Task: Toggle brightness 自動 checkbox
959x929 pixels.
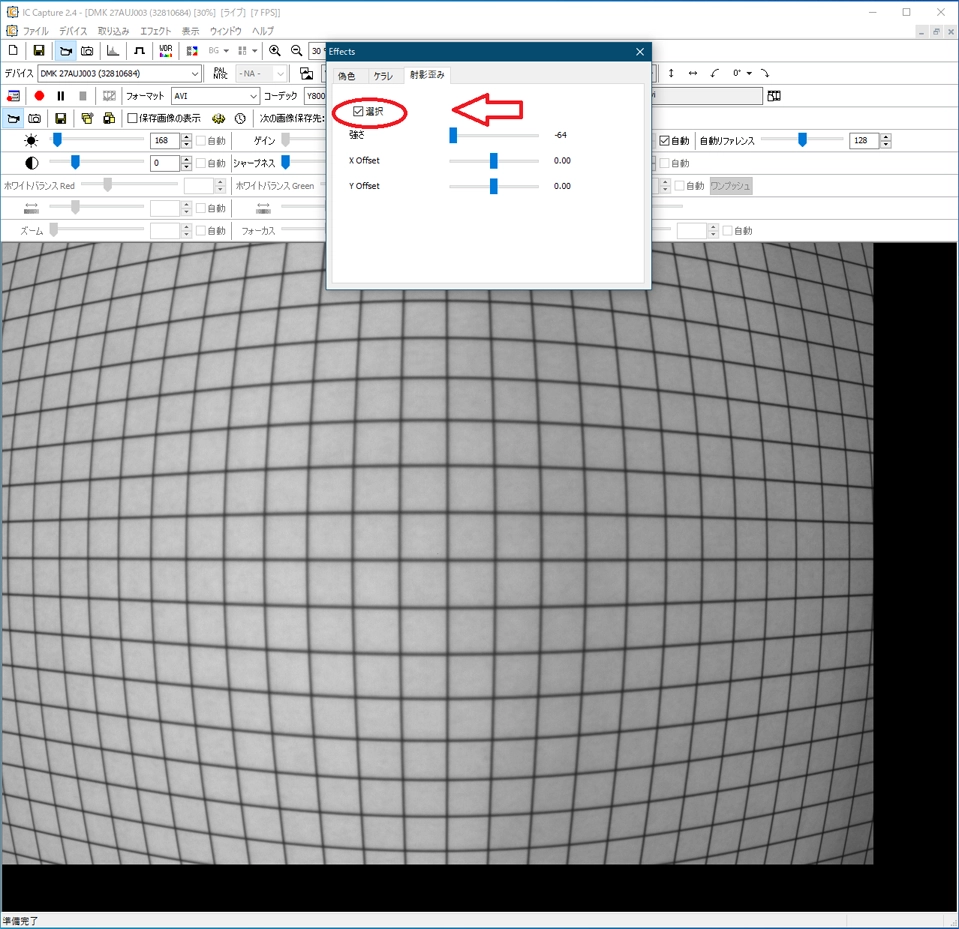Action: click(x=201, y=141)
